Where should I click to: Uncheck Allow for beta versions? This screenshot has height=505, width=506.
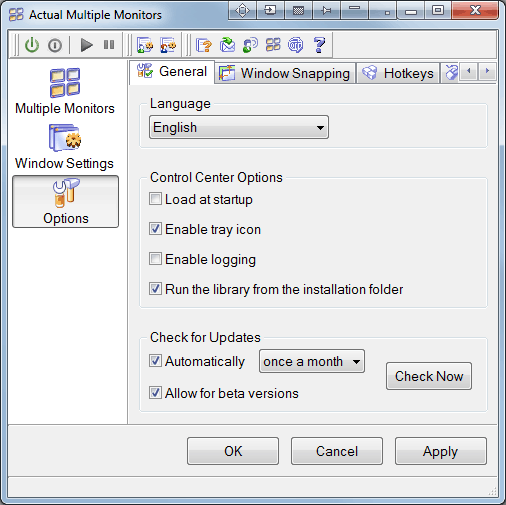click(155, 393)
